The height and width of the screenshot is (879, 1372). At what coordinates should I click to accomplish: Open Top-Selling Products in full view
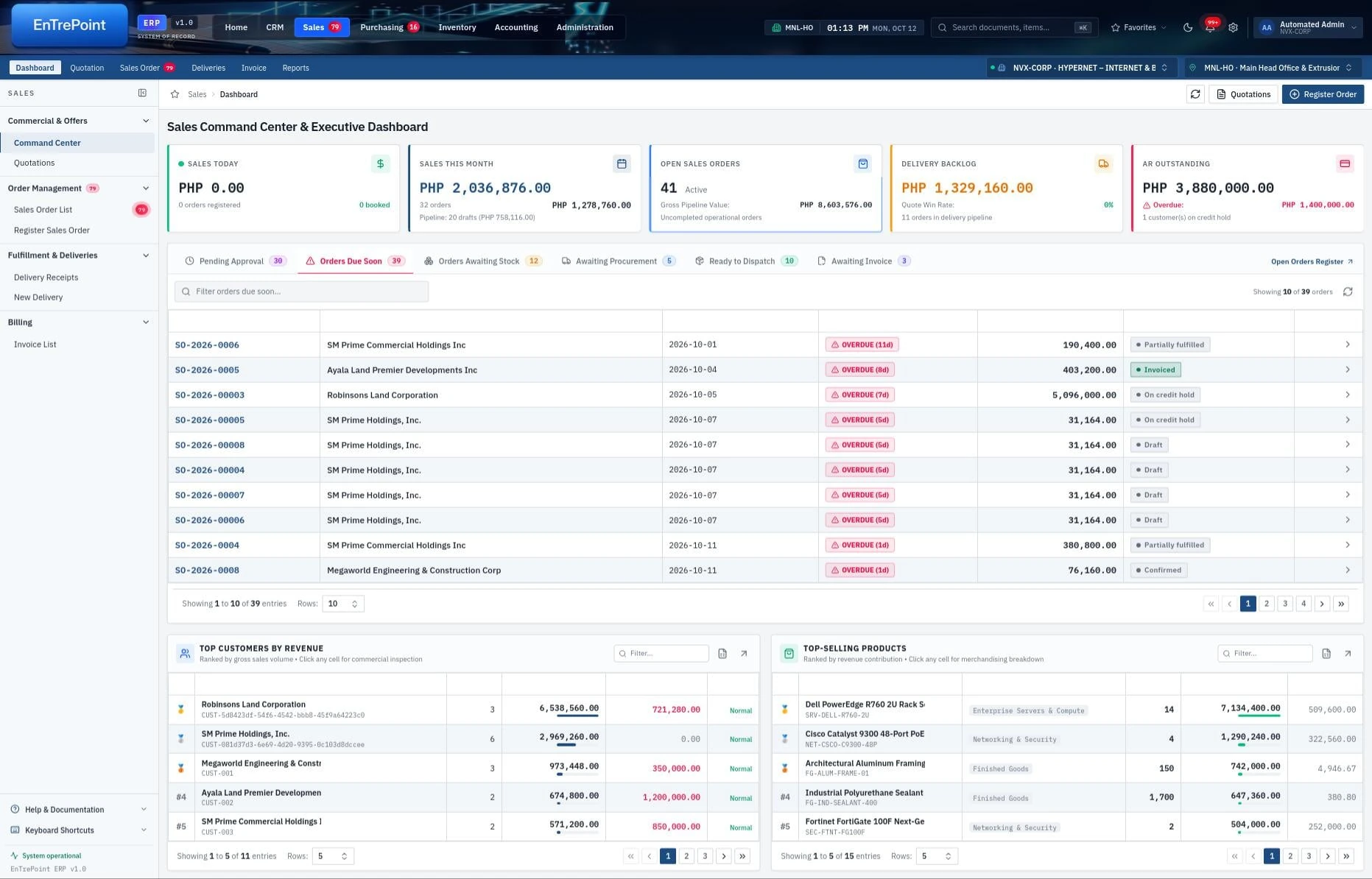click(1348, 653)
